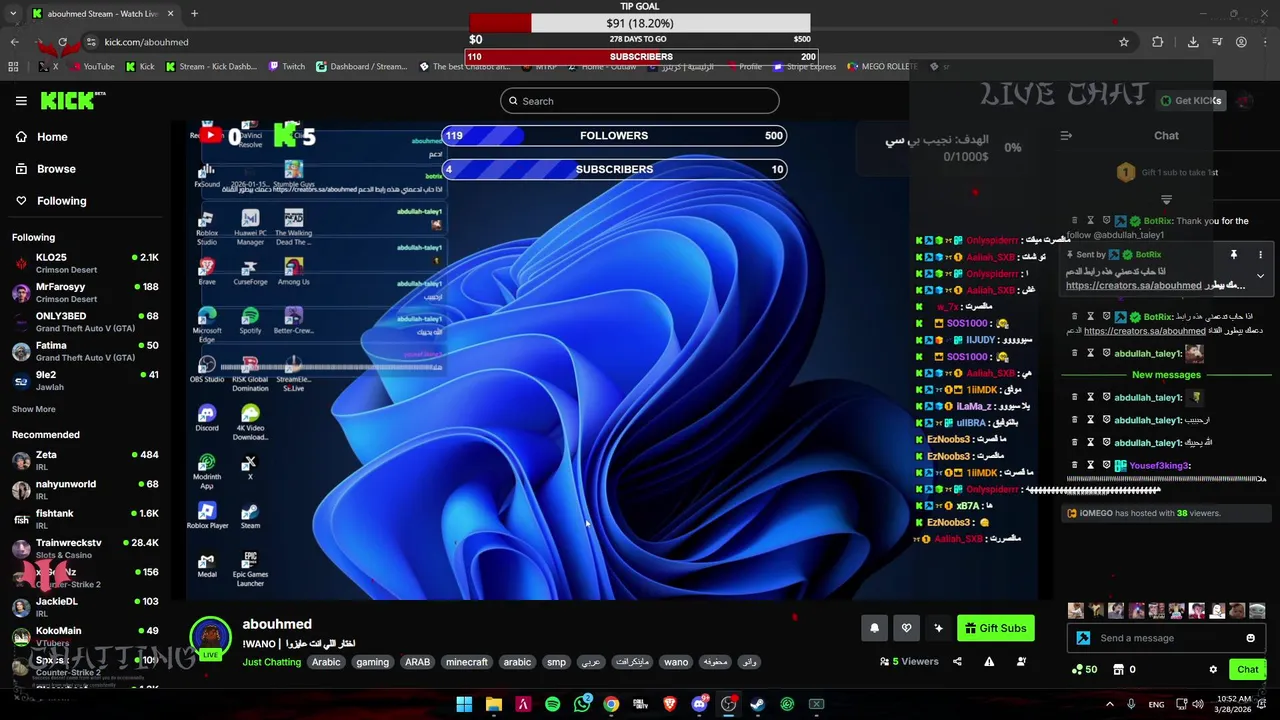The height and width of the screenshot is (720, 1280).
Task: Click ENG language indicator in system tray
Action: coord(1156,705)
